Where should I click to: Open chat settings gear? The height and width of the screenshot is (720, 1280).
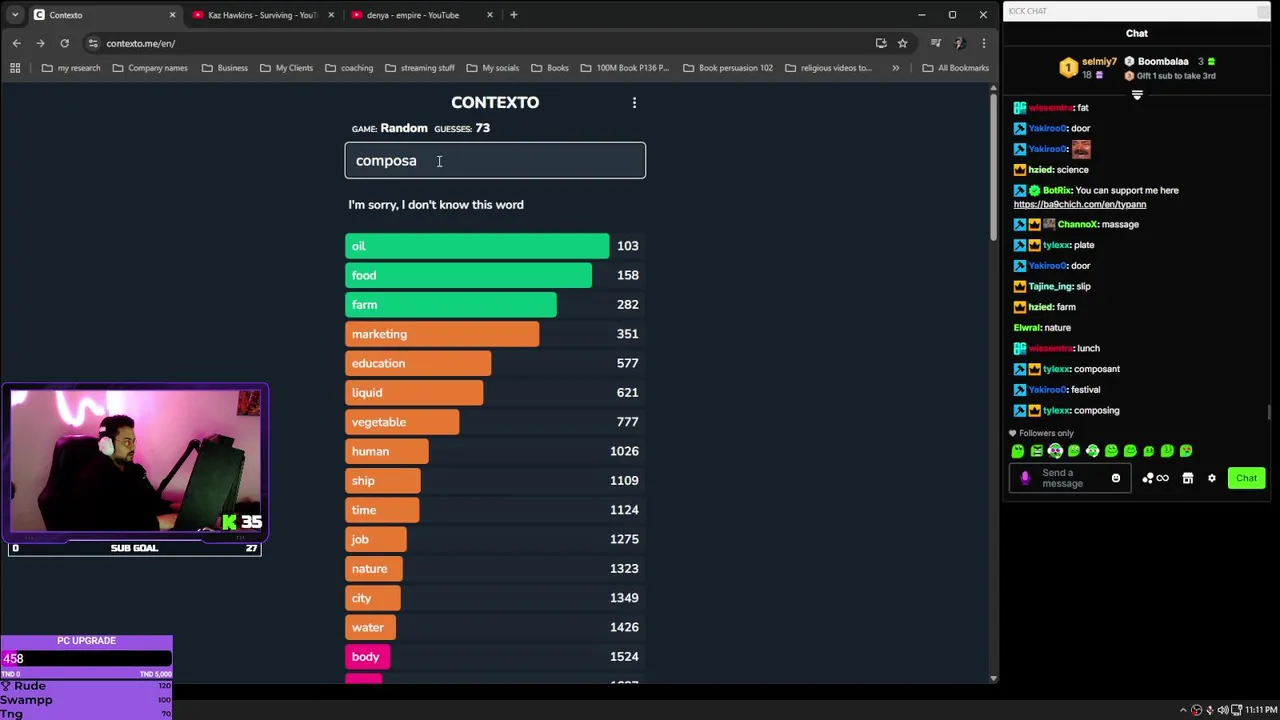(1212, 478)
